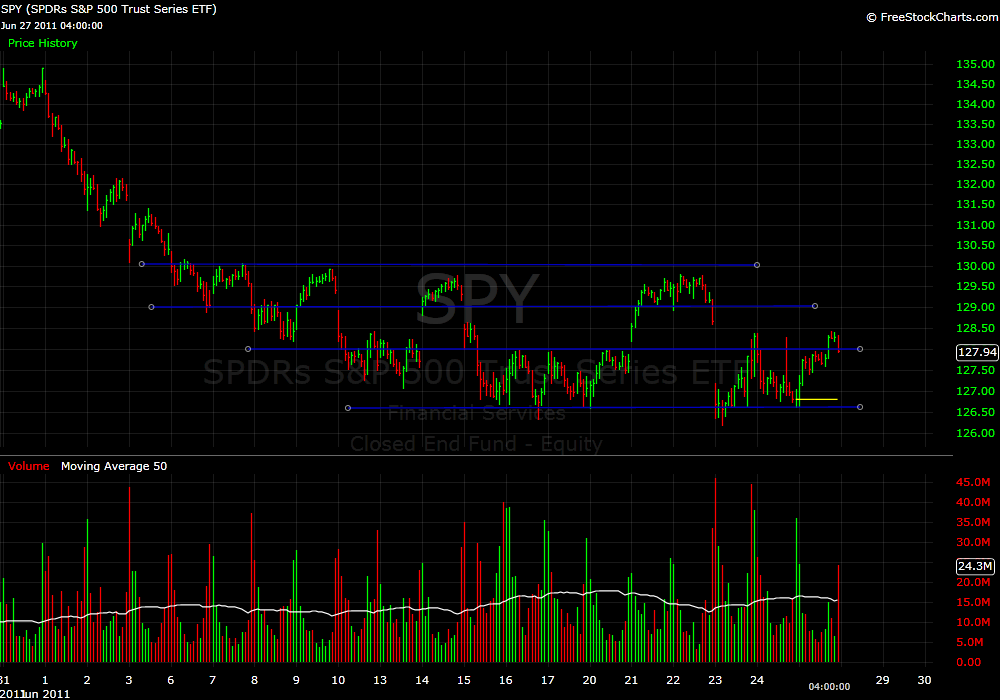
Task: Click the 129.50 price axis label
Action: pos(975,286)
